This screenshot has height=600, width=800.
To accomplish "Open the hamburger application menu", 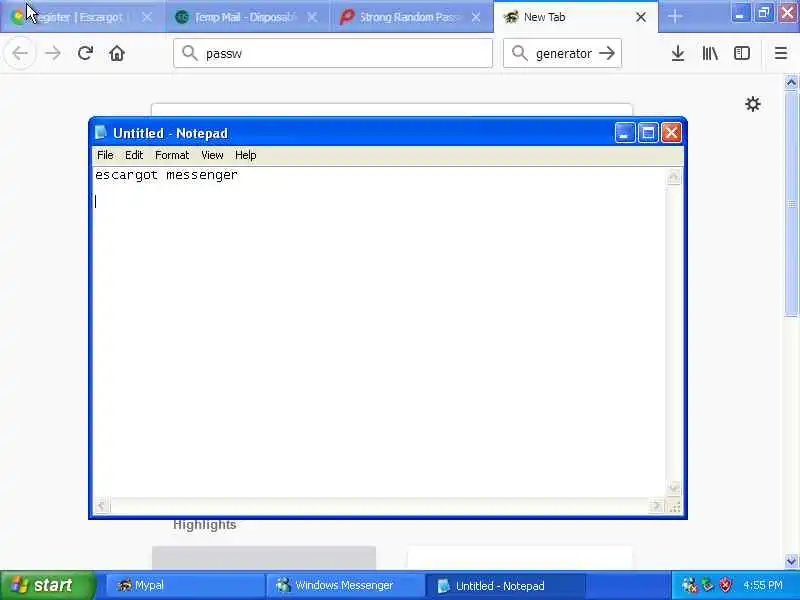I will [781, 53].
